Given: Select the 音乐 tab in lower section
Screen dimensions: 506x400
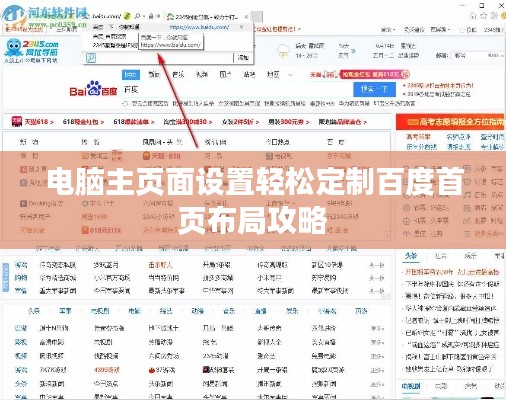Looking at the screenshot, I should [229, 311].
